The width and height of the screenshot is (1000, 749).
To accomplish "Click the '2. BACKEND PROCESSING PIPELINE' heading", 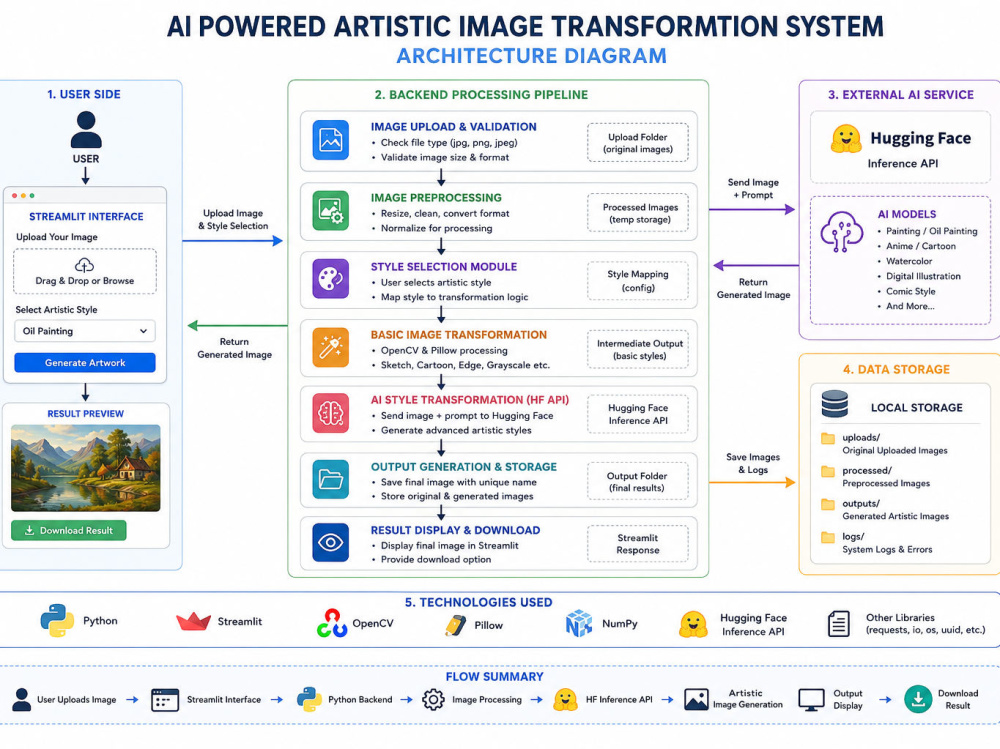I will [481, 94].
